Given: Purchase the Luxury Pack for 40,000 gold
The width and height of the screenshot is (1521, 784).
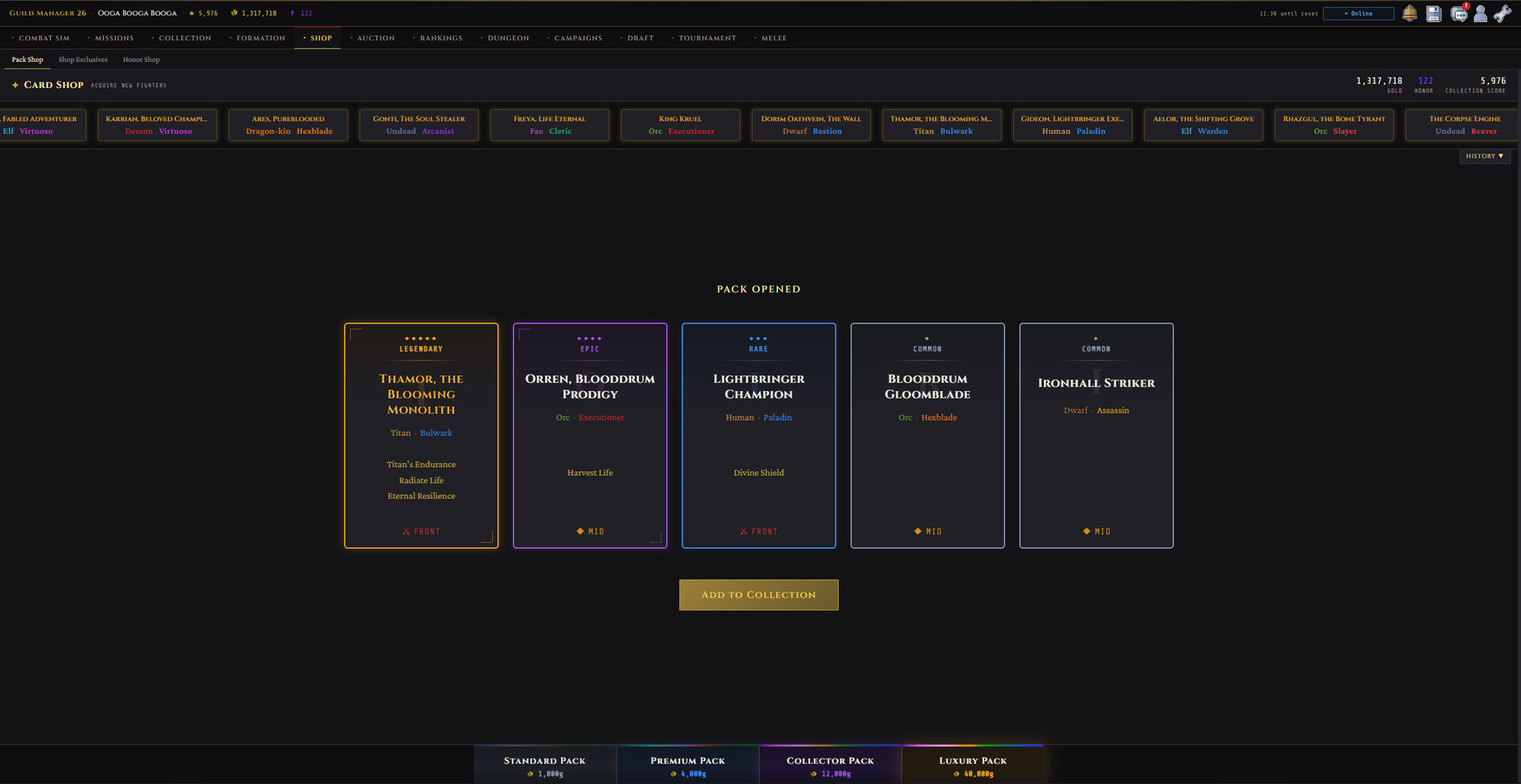Looking at the screenshot, I should 973,763.
